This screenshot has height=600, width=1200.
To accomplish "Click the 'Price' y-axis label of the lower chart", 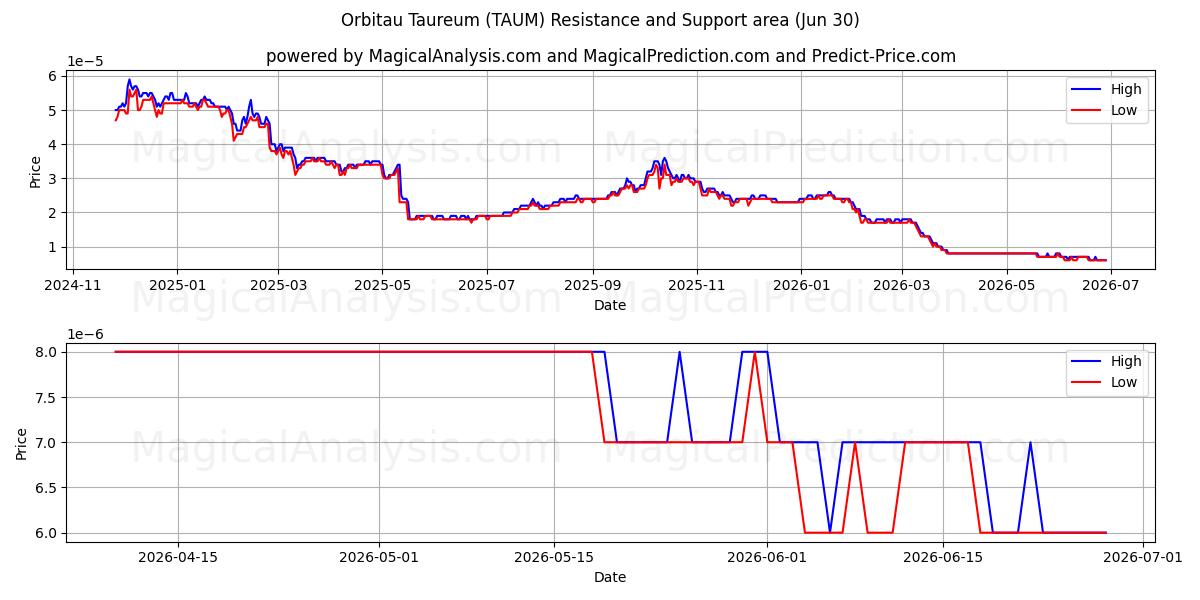I will pyautogui.click(x=23, y=442).
